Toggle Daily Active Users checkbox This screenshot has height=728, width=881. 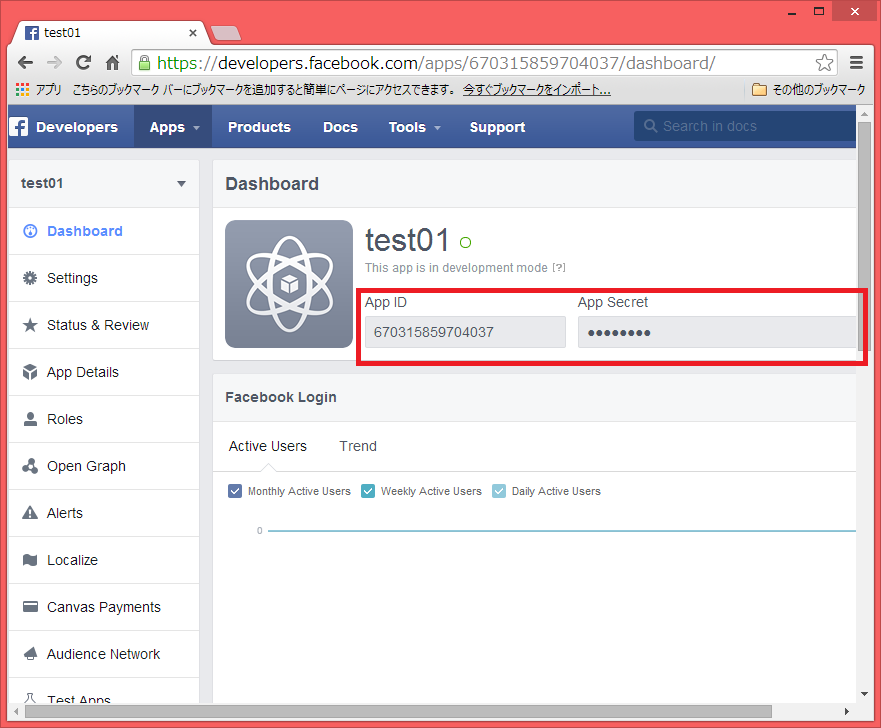499,491
